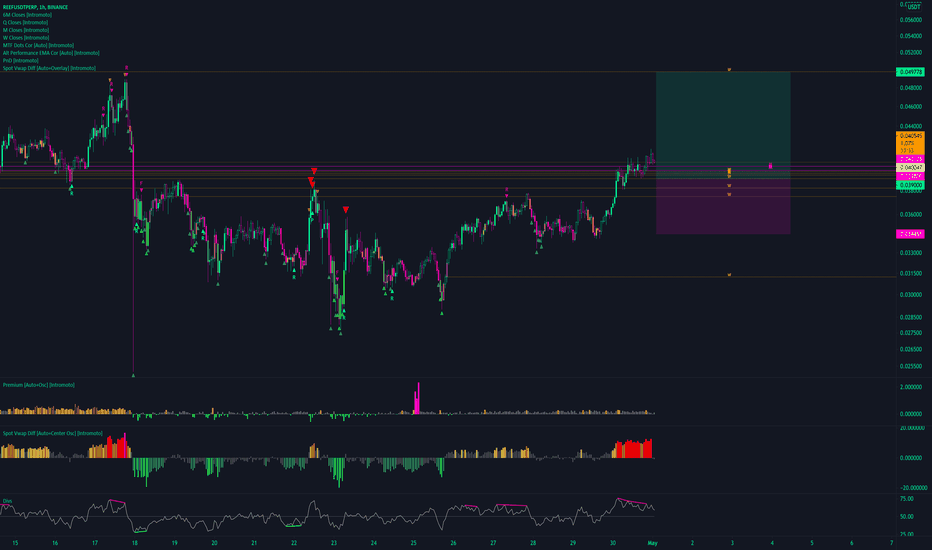Click the green triangle below the 18th wick low
Viewport: 932px width, 550px height.
133,375
